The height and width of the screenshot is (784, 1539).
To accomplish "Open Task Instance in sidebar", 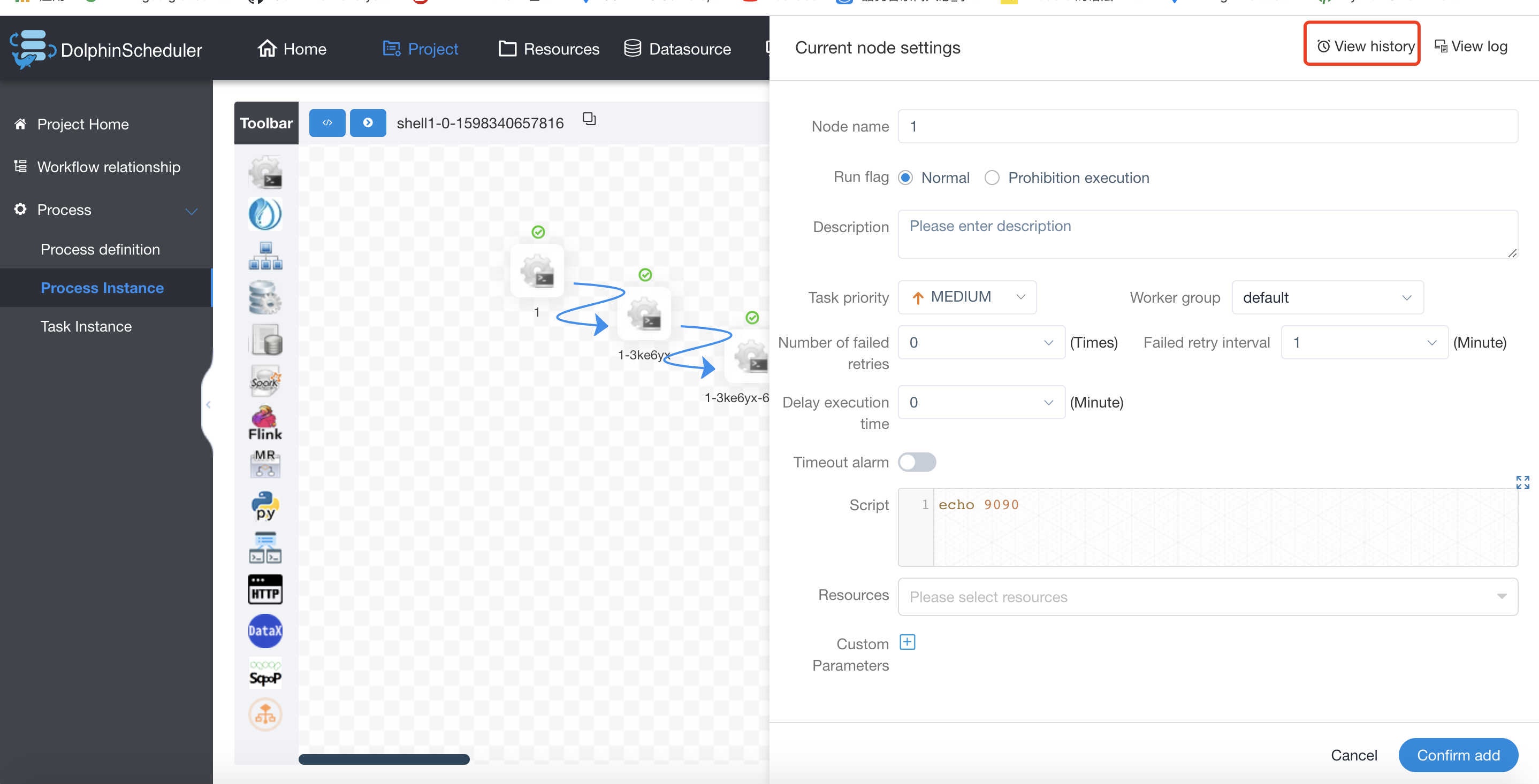I will (86, 327).
